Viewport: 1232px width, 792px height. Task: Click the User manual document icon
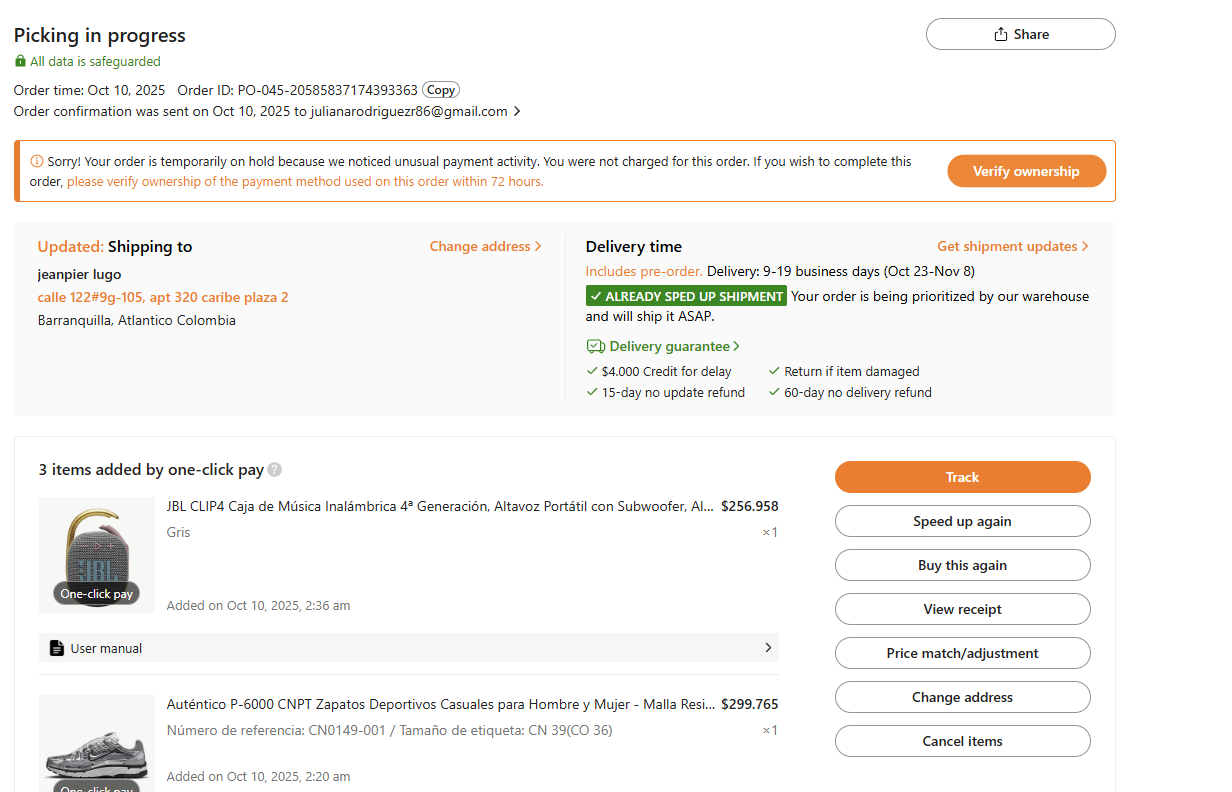point(57,648)
